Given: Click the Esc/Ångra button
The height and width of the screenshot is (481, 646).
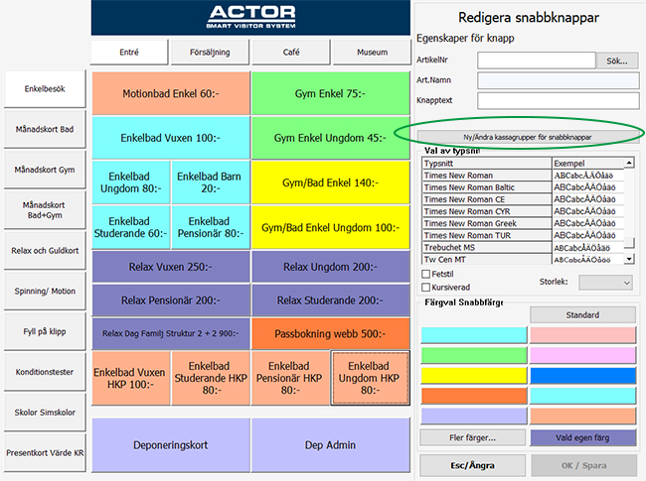Looking at the screenshot, I should 473,465.
